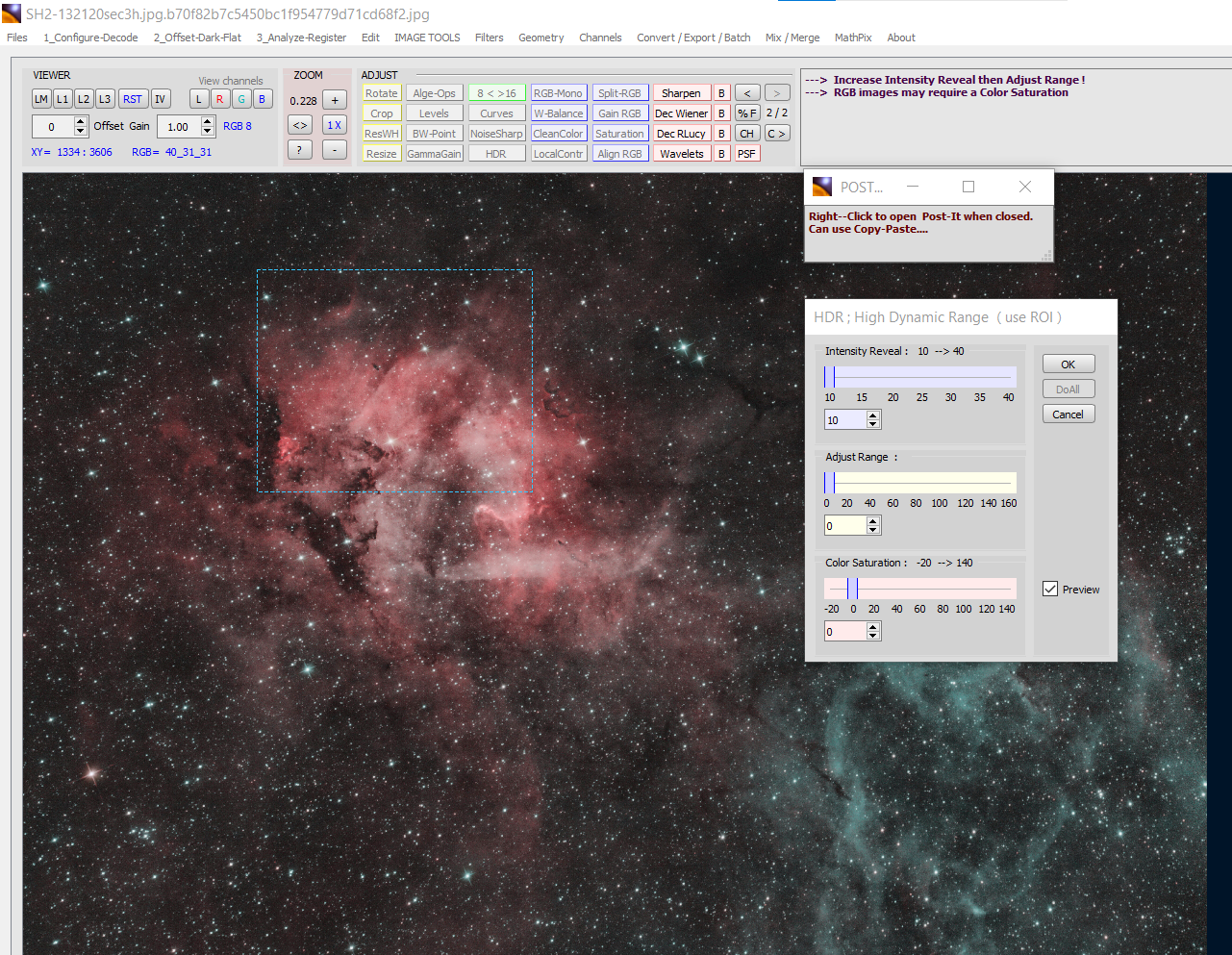The image size is (1232, 955).
Task: Click the Adjust Range slider
Action: tap(920, 482)
